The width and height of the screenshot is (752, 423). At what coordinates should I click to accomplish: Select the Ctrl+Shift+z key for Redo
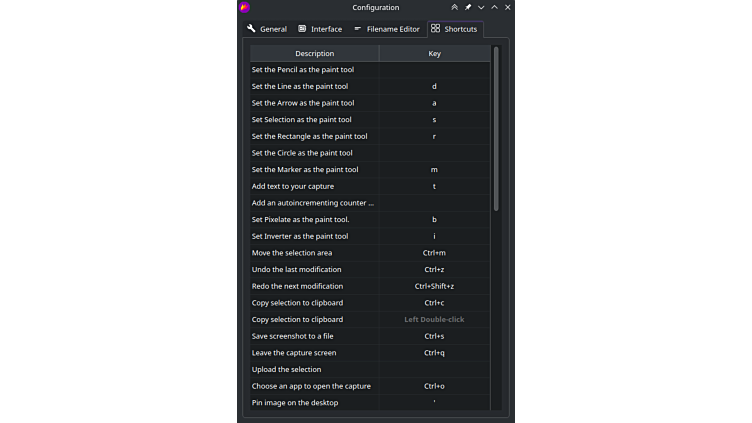click(x=434, y=286)
